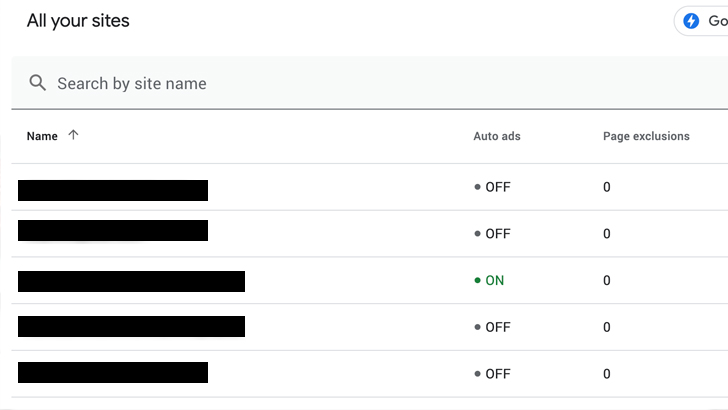This screenshot has width=728, height=410.
Task: Click the Auto ads column header
Action: pos(497,136)
